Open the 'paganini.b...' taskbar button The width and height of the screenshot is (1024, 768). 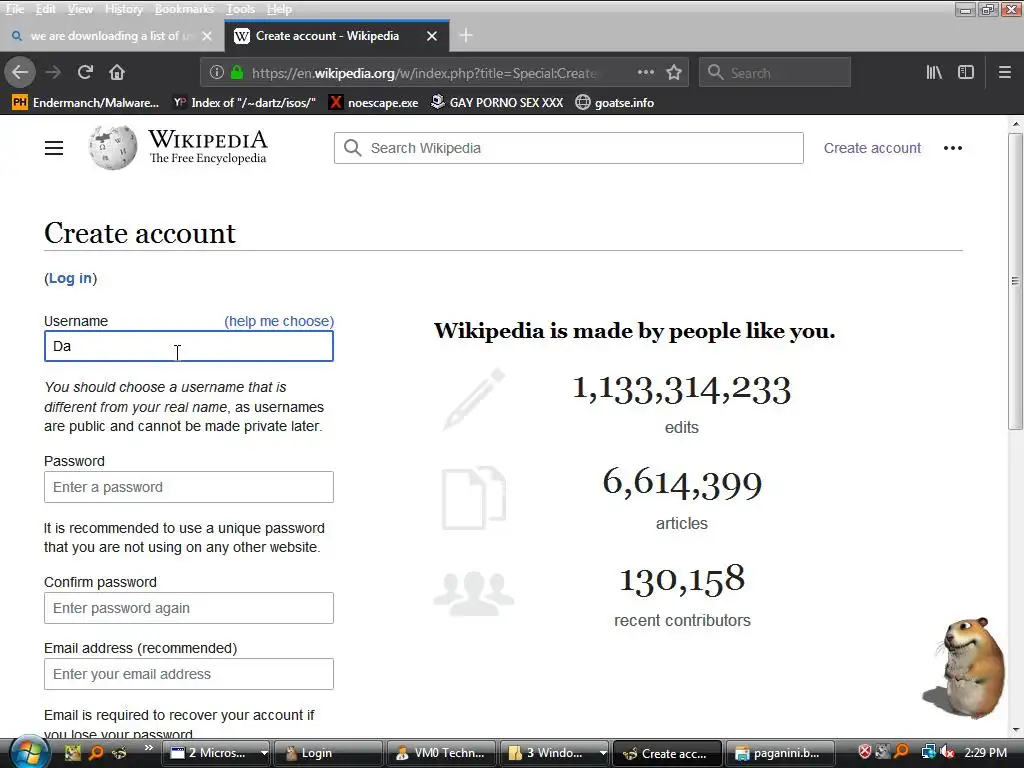tap(780, 753)
